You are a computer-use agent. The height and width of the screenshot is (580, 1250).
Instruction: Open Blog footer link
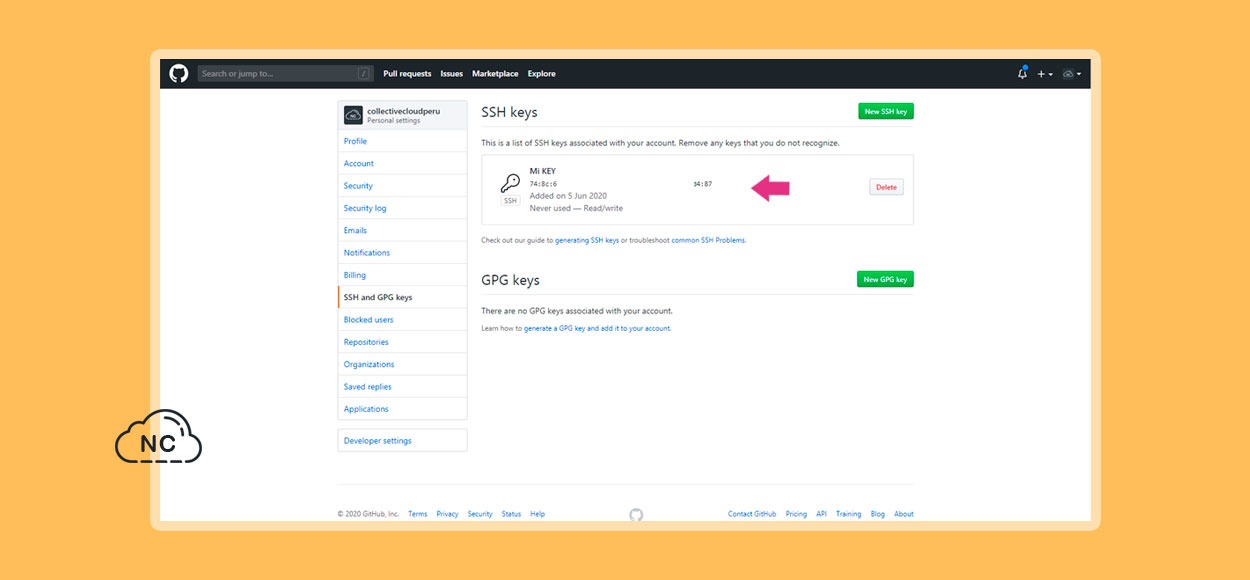click(x=877, y=514)
